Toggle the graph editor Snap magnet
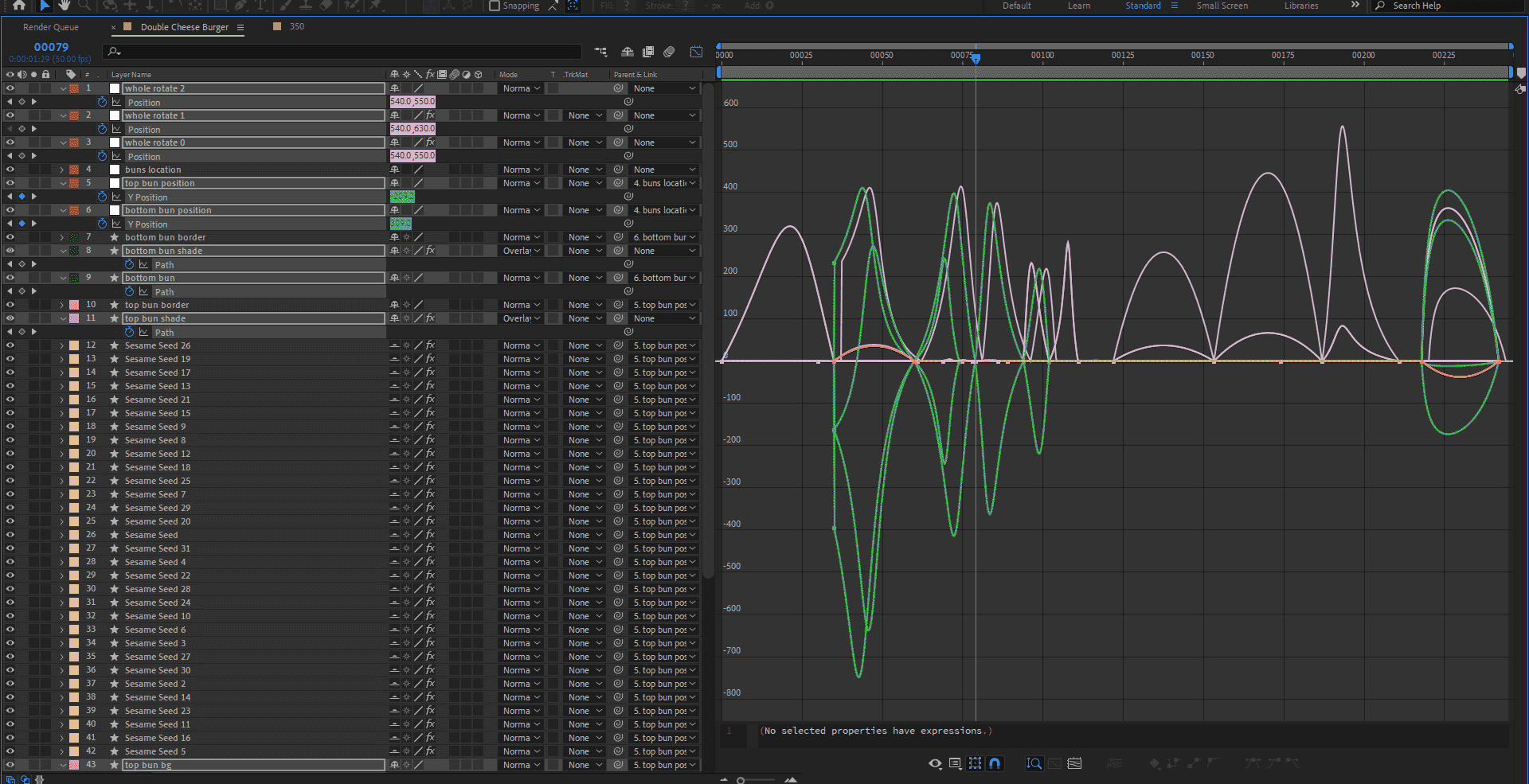This screenshot has height=784, width=1529. click(995, 763)
